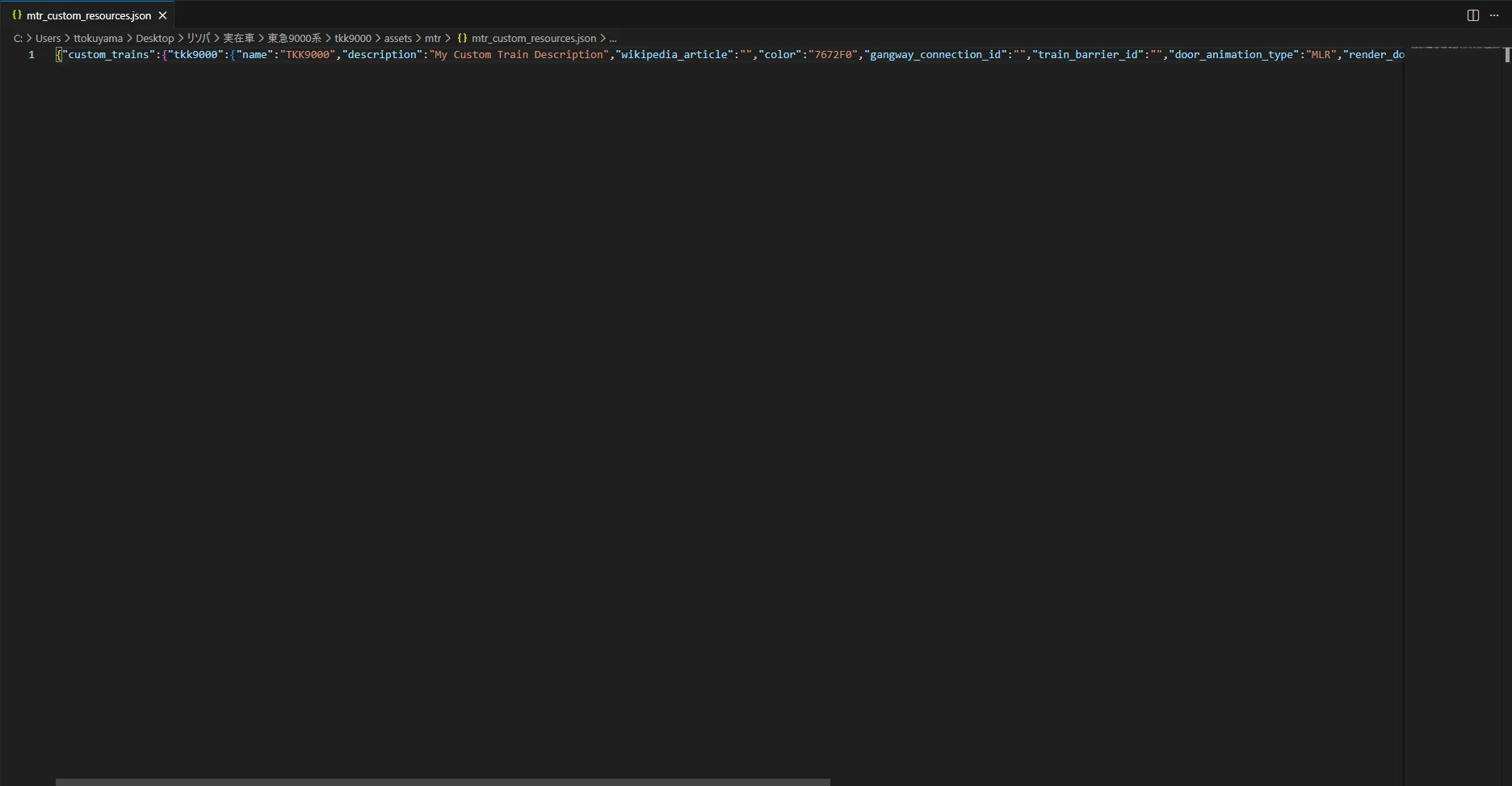Viewport: 1512px width, 786px height.
Task: Close the mtr_custom_resources.json tab
Action: [162, 15]
